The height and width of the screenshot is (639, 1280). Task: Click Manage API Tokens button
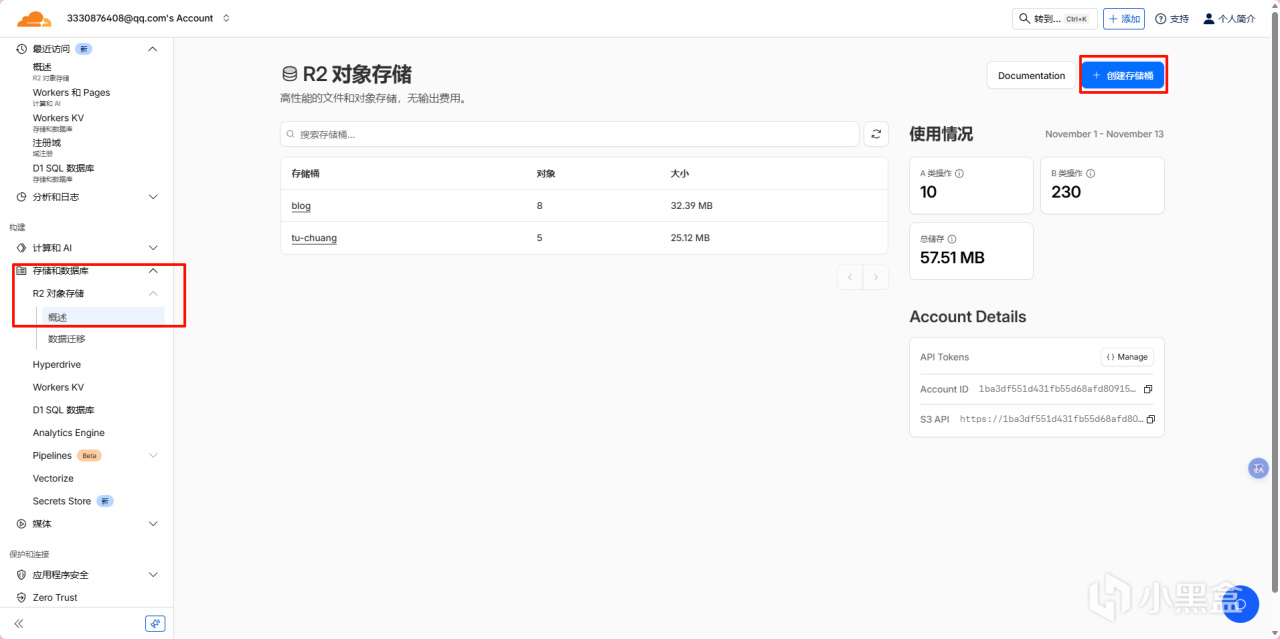click(x=1127, y=357)
